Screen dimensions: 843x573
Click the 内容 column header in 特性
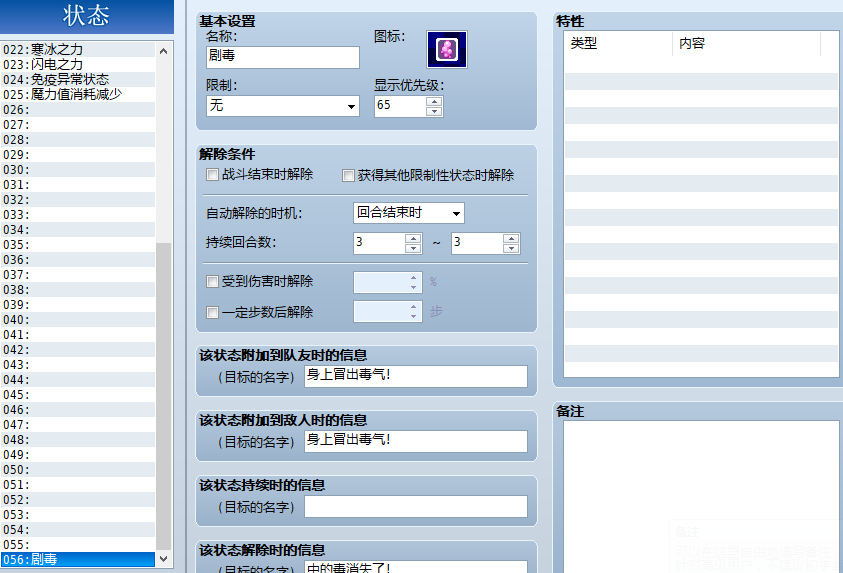coord(746,44)
